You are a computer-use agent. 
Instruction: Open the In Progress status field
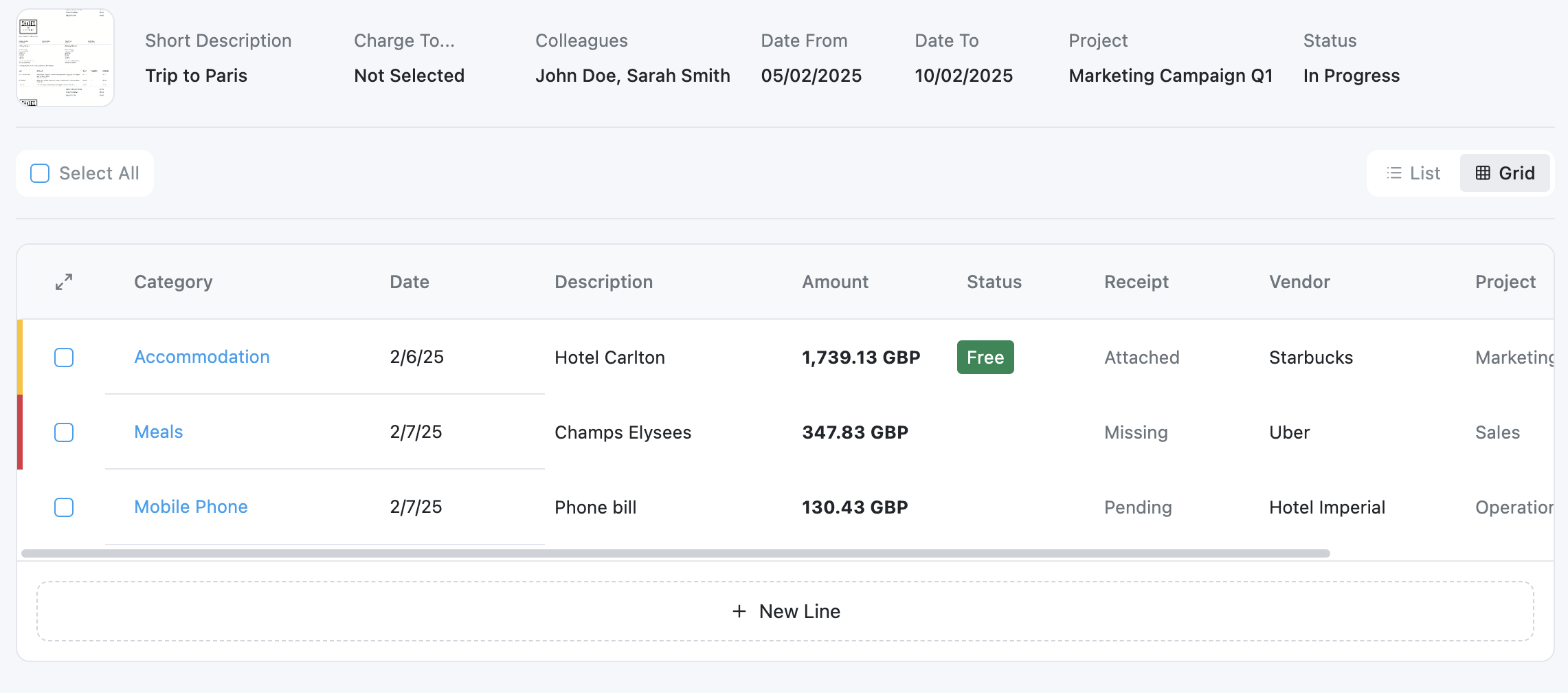click(x=1352, y=76)
